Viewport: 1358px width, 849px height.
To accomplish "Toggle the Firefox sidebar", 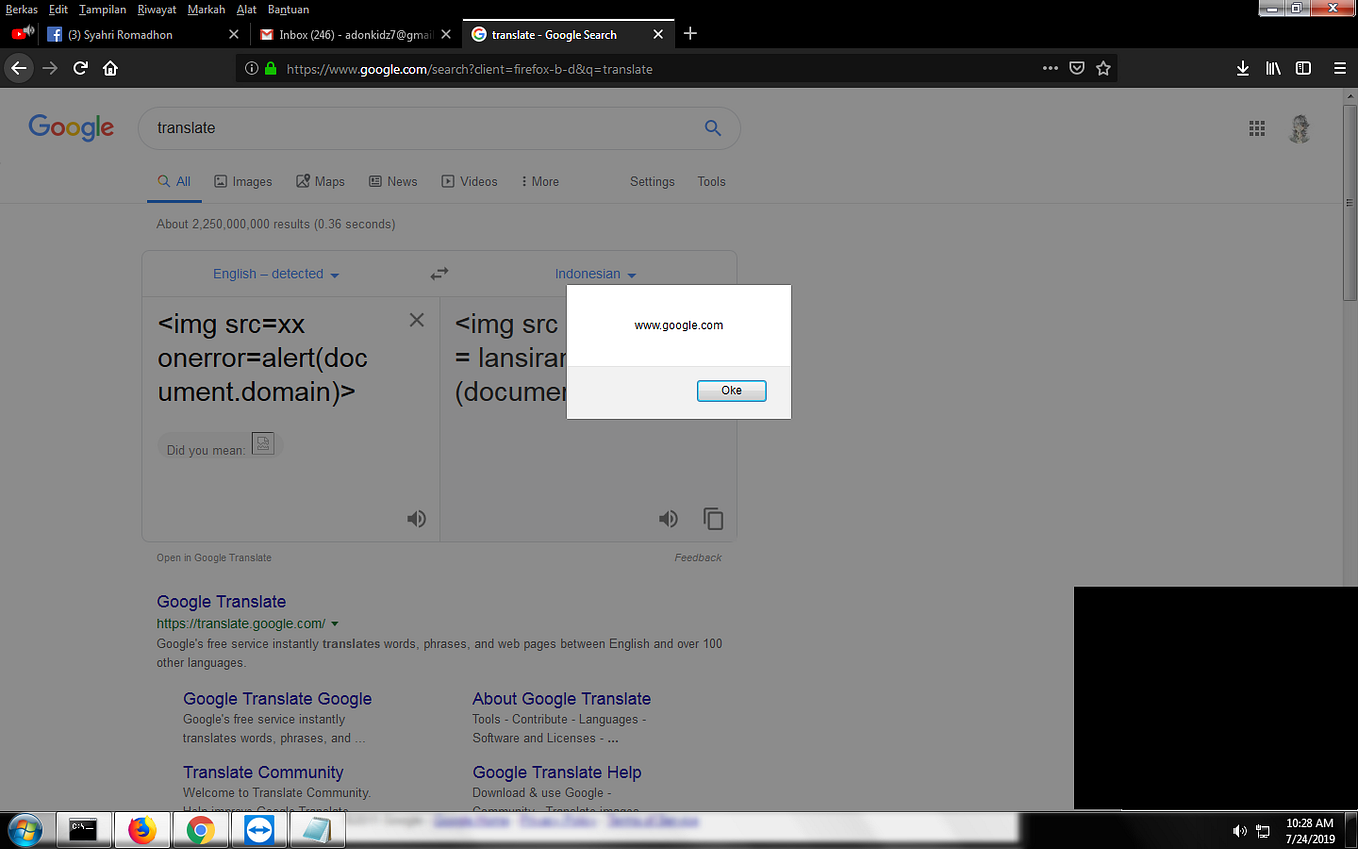I will (1302, 68).
